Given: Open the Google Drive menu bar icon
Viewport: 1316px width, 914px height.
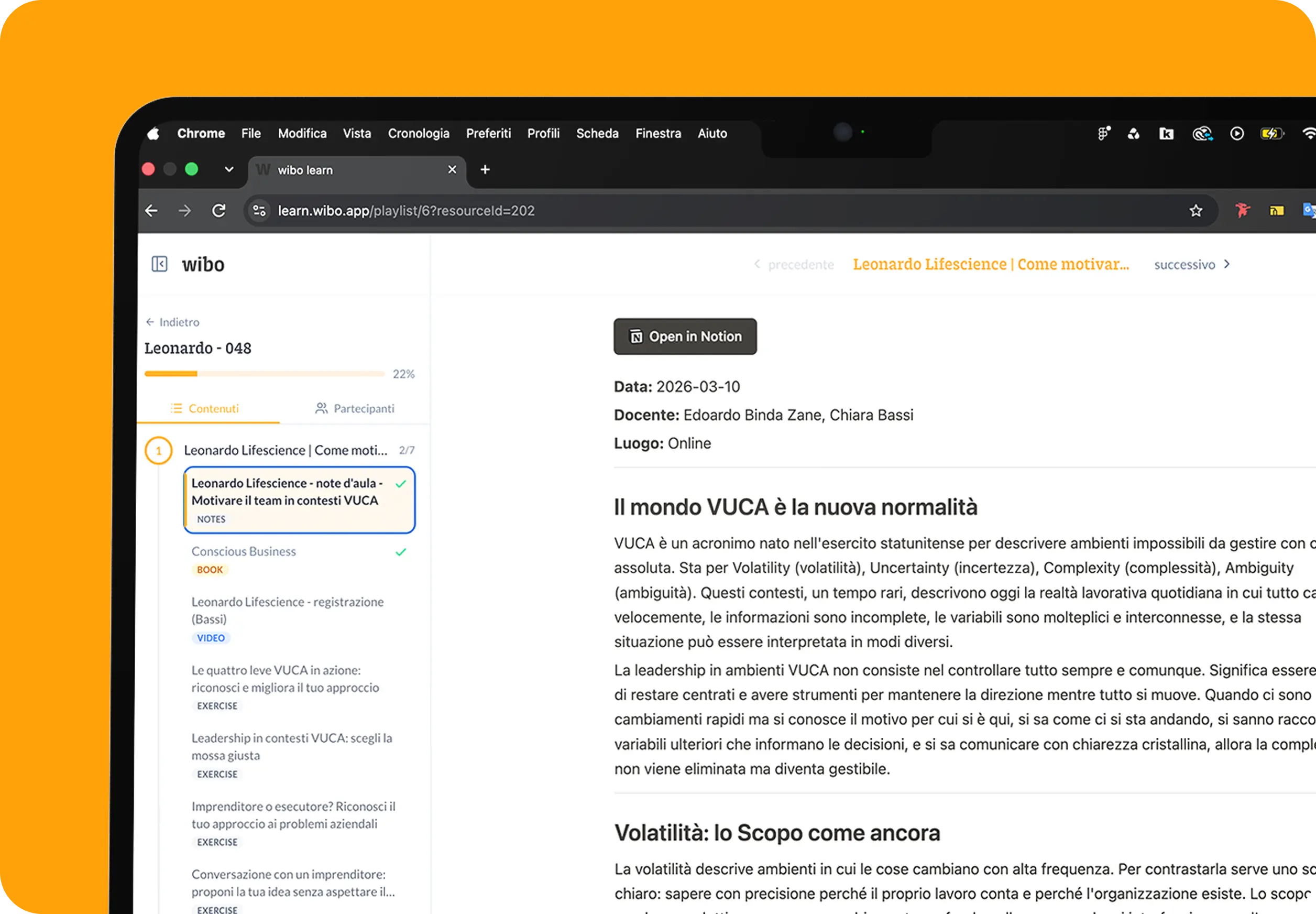Looking at the screenshot, I should (1133, 134).
